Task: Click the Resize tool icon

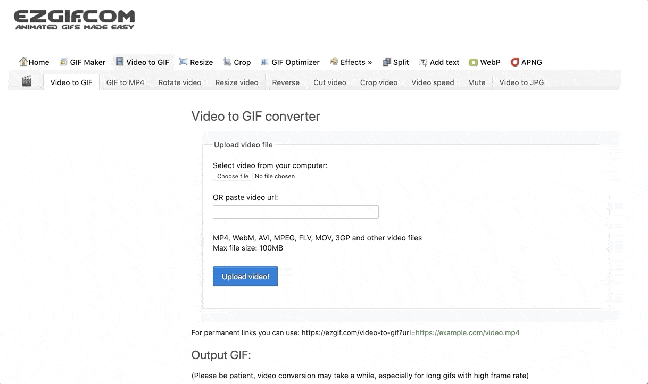Action: (x=183, y=62)
